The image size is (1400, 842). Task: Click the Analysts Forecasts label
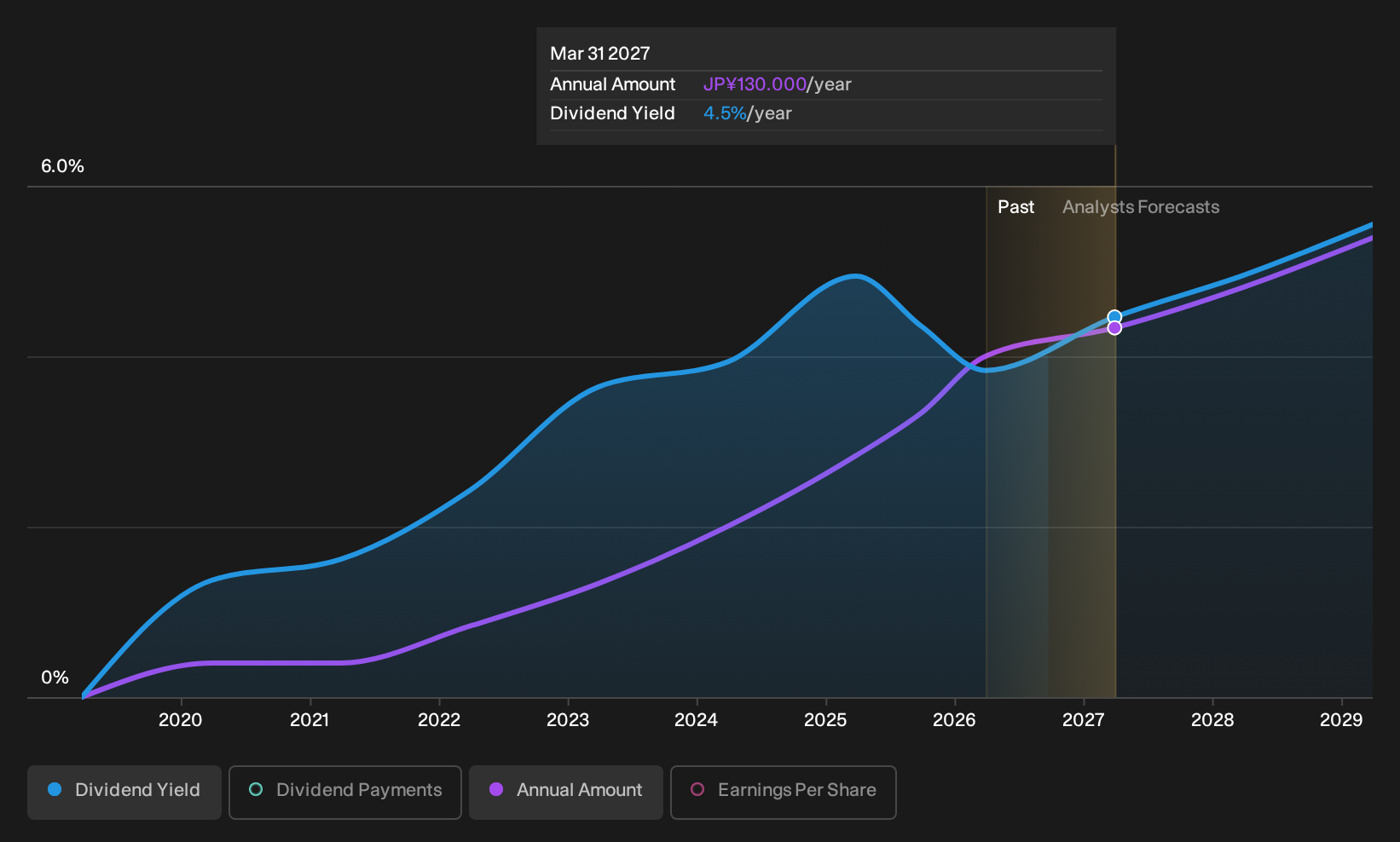[1141, 207]
